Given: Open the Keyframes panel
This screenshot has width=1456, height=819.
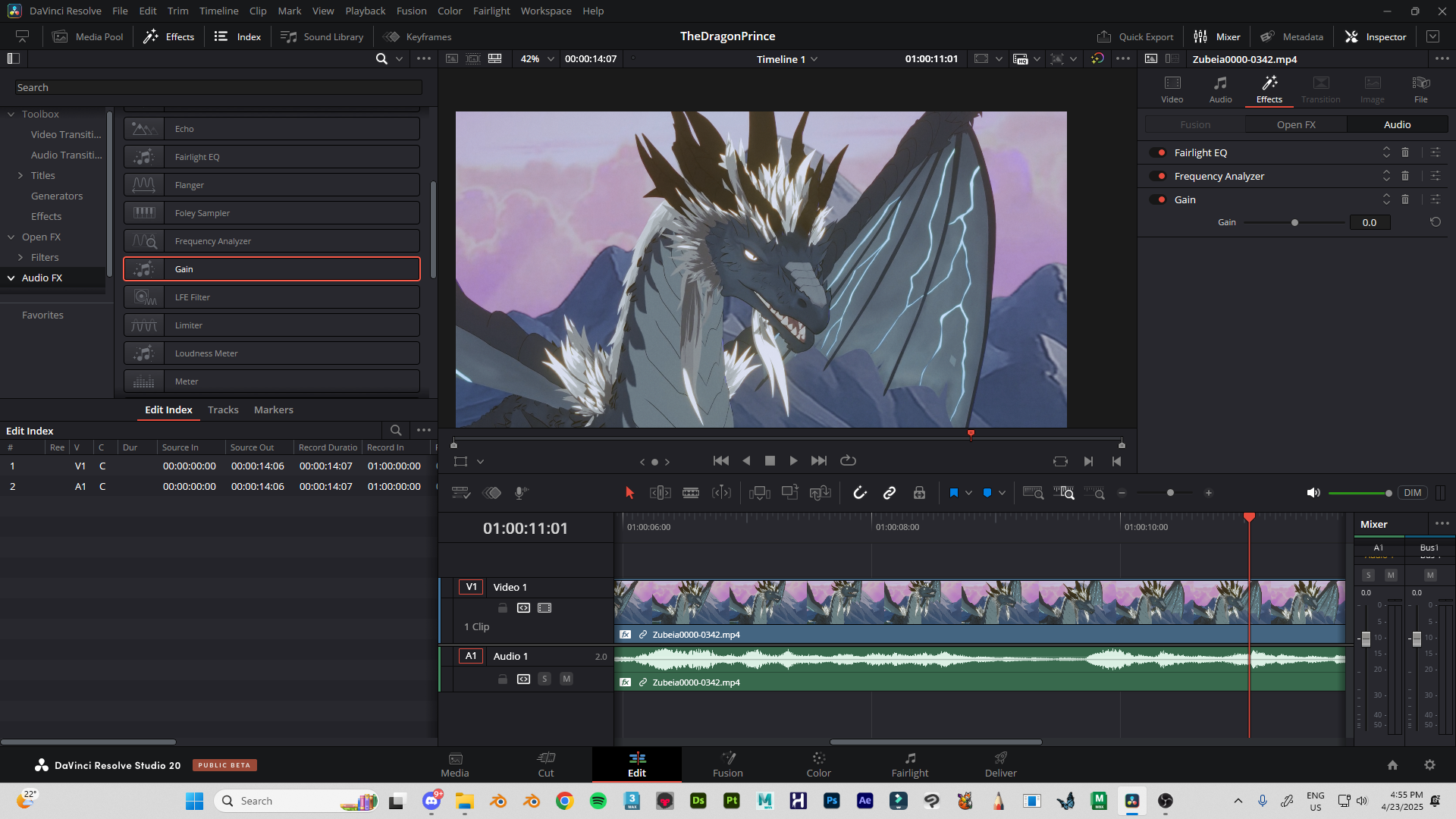Looking at the screenshot, I should (x=417, y=36).
